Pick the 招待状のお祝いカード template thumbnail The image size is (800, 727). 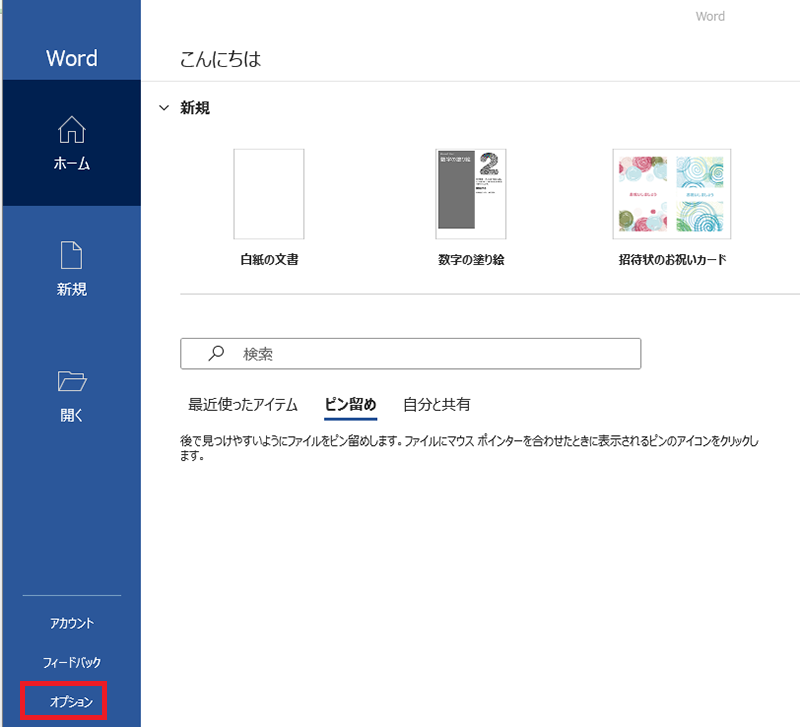(672, 194)
